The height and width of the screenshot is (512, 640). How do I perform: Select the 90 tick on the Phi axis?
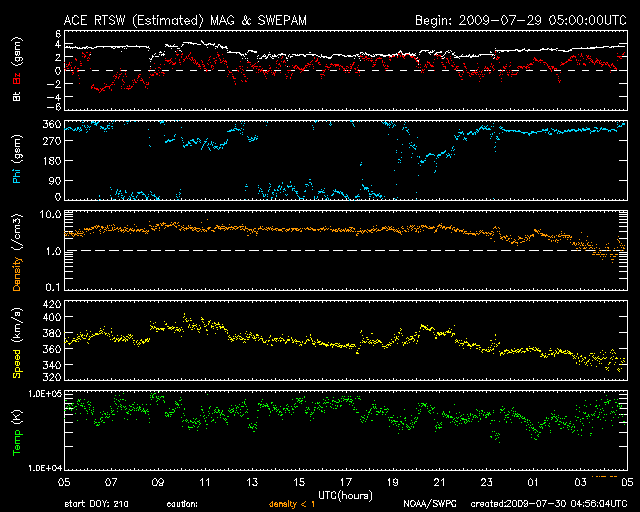[55, 180]
